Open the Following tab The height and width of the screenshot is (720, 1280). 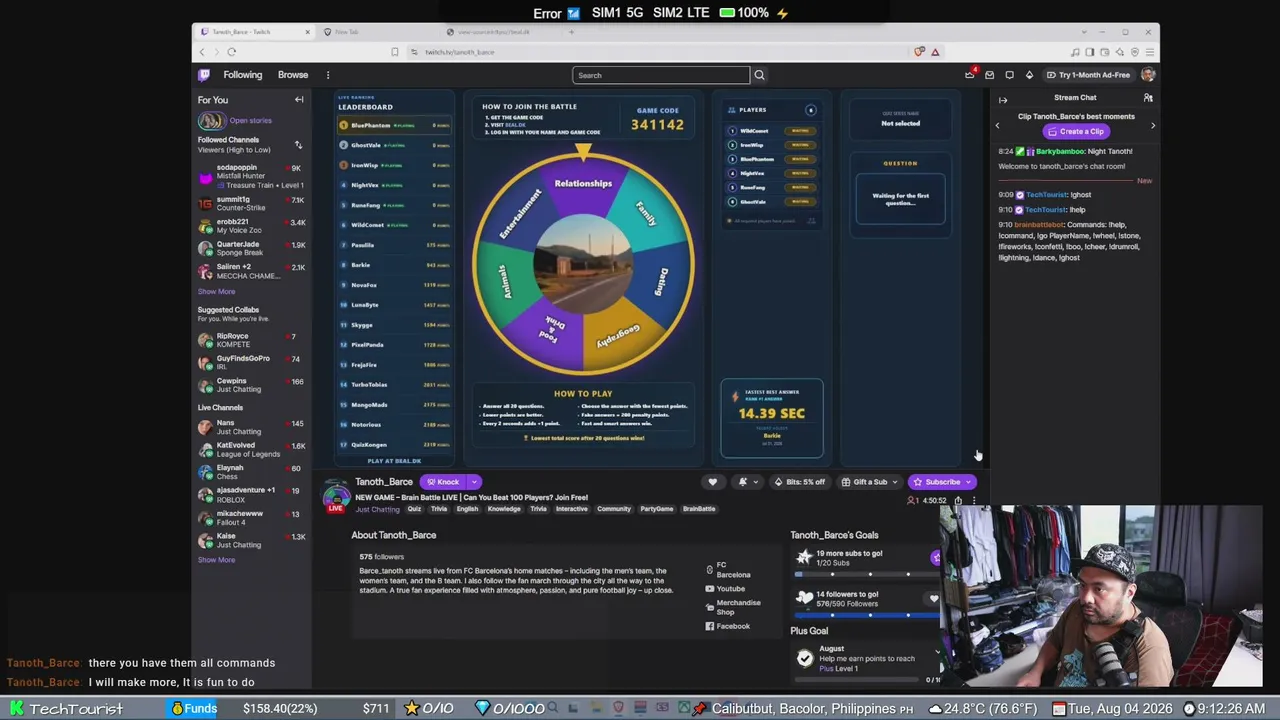click(x=243, y=75)
